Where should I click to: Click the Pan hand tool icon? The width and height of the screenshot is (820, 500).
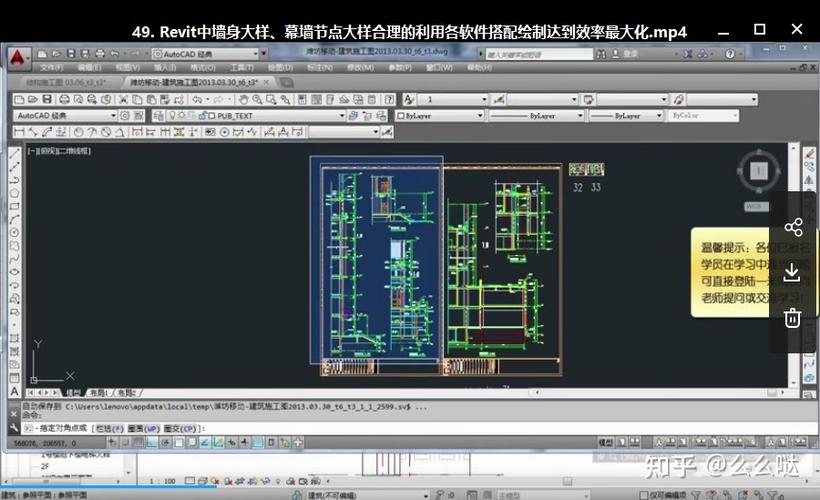coord(242,100)
